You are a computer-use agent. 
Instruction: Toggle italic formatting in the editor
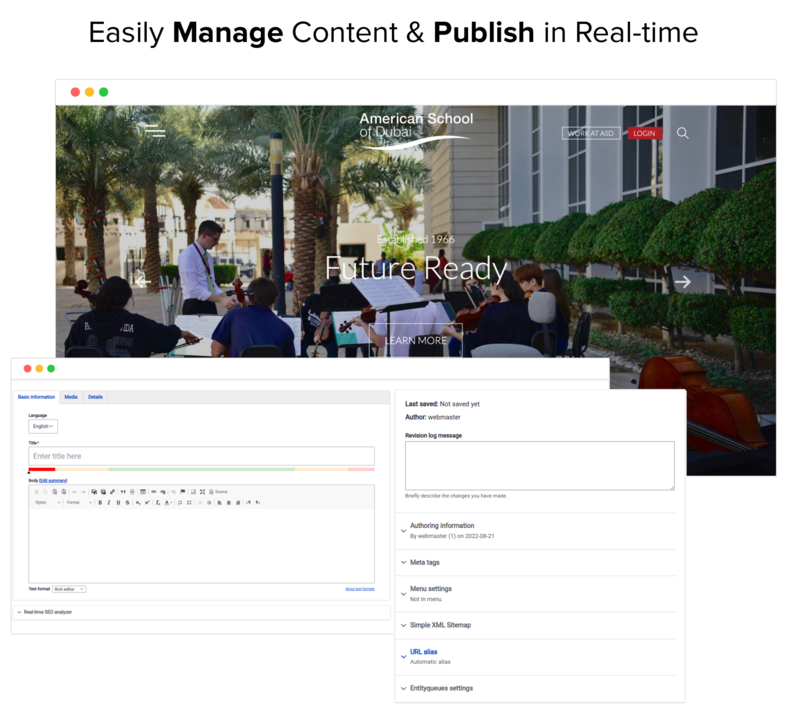click(x=109, y=503)
